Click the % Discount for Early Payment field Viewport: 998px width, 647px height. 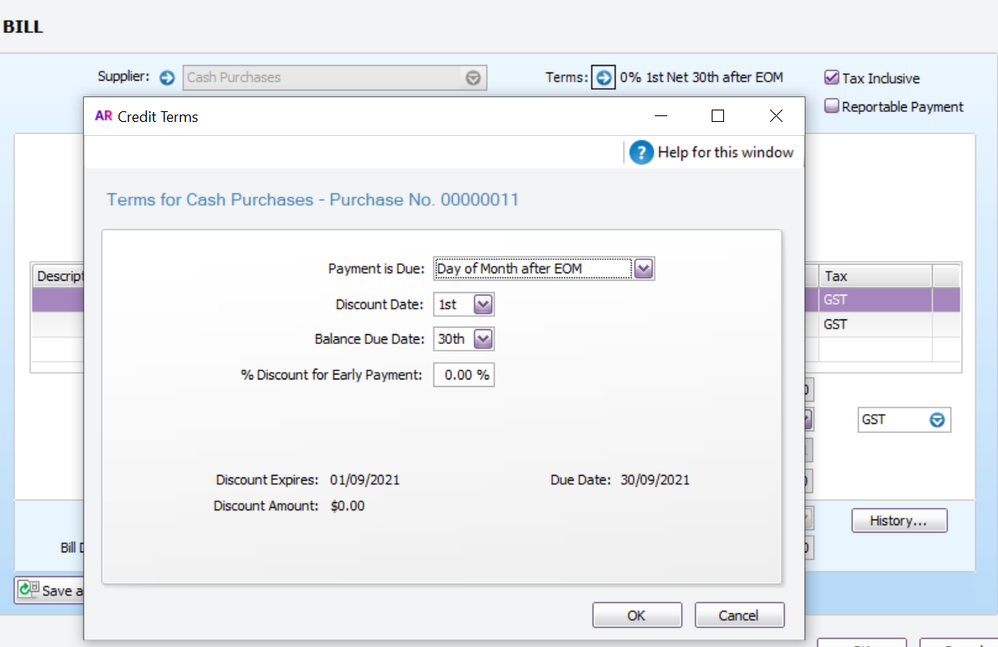[x=464, y=375]
